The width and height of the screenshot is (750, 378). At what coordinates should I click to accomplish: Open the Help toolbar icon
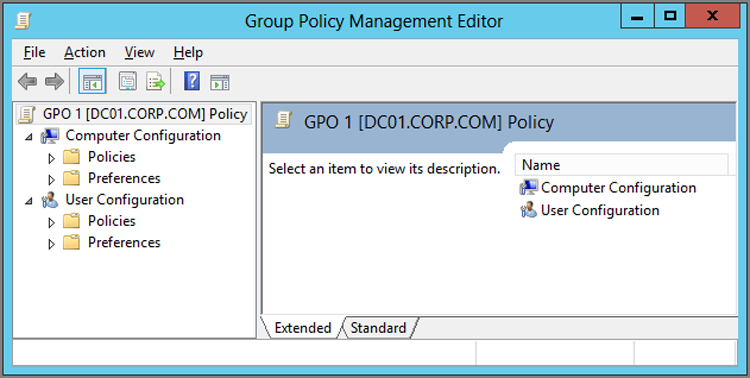tap(192, 81)
